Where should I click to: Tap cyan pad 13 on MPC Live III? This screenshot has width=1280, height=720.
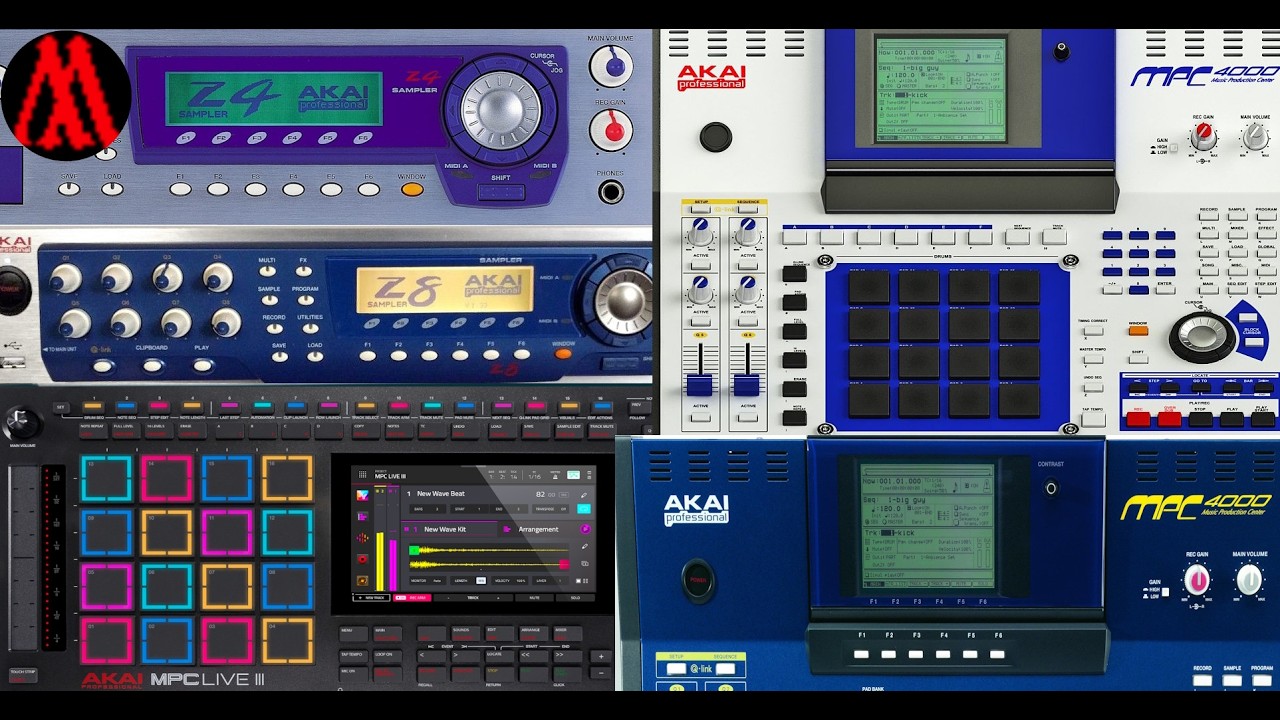105,478
